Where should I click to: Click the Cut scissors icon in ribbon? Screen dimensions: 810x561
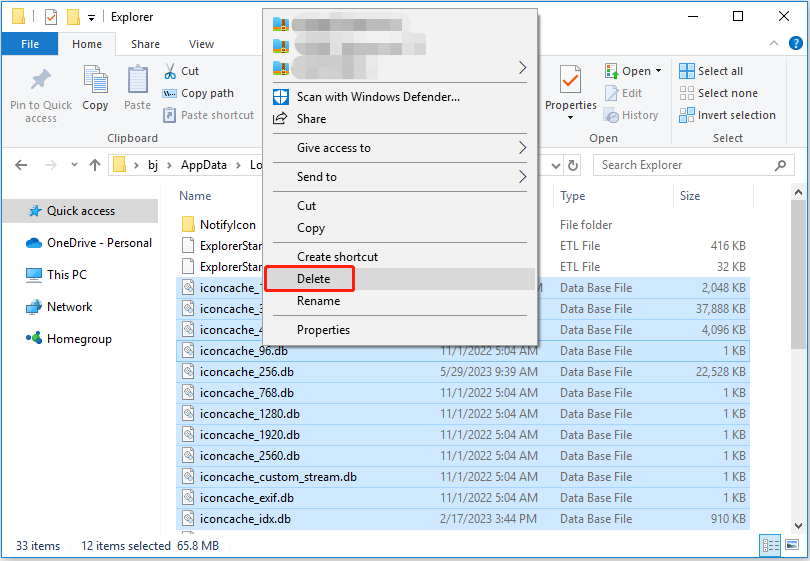pos(169,71)
